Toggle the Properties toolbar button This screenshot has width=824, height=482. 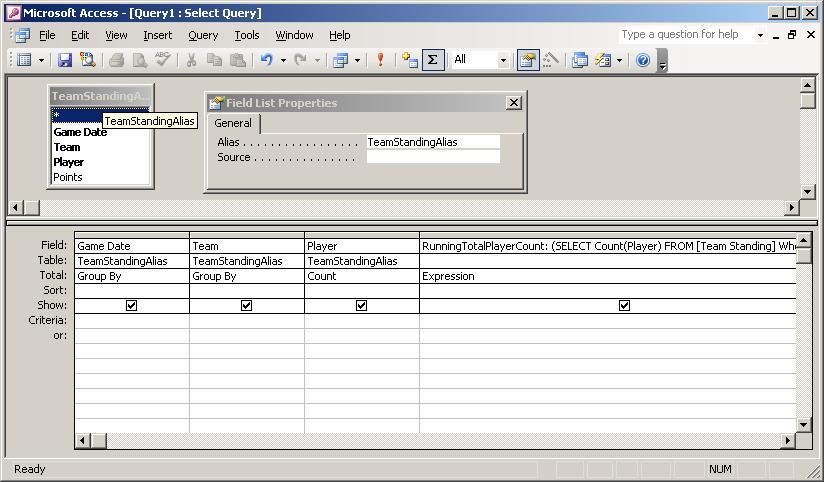pyautogui.click(x=528, y=60)
